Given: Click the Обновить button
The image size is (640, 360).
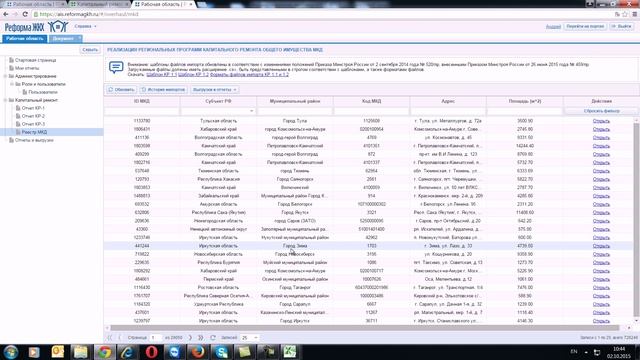Looking at the screenshot, I should 122,89.
